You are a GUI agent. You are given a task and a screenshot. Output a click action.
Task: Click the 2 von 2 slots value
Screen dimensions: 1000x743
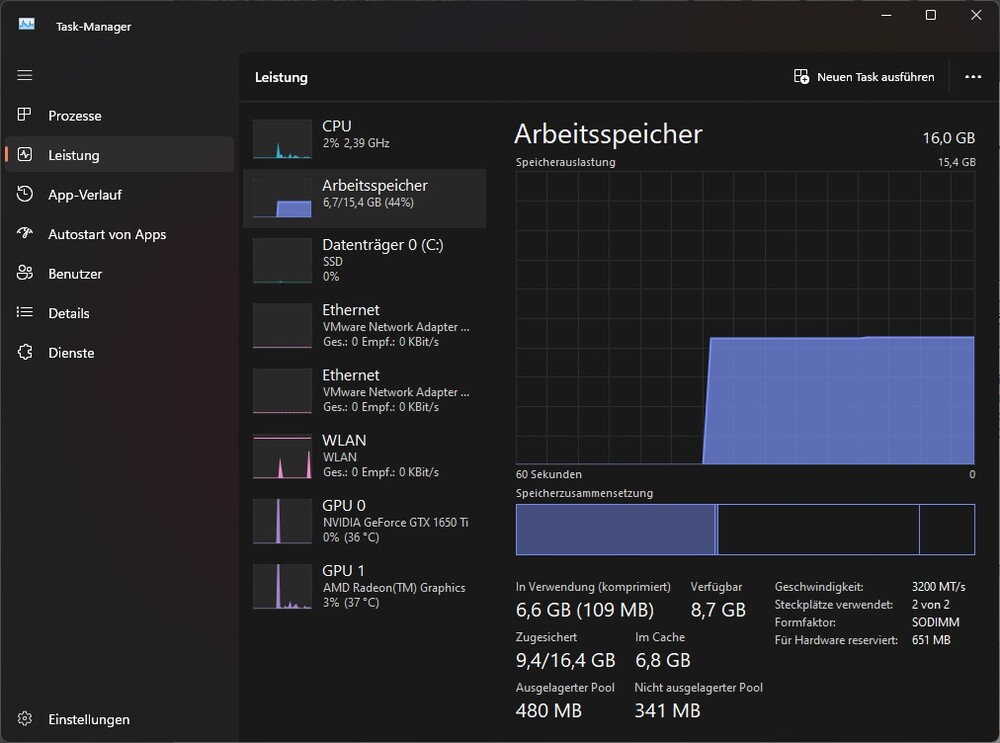[x=930, y=605]
